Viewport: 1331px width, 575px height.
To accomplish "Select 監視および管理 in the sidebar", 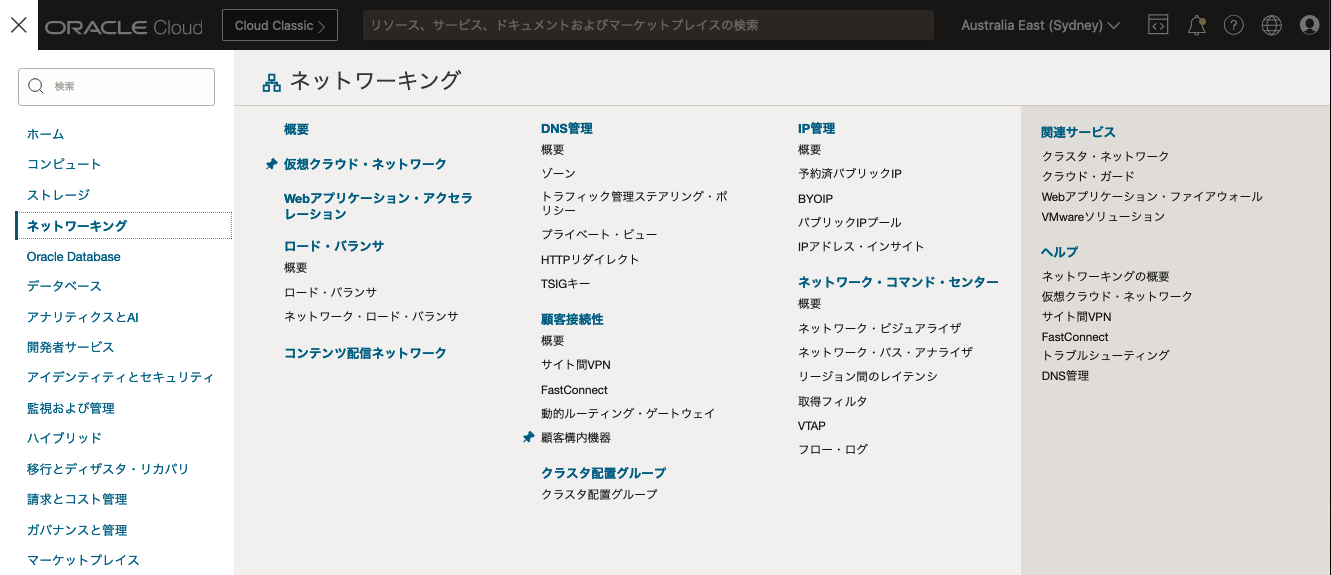I will 71,408.
